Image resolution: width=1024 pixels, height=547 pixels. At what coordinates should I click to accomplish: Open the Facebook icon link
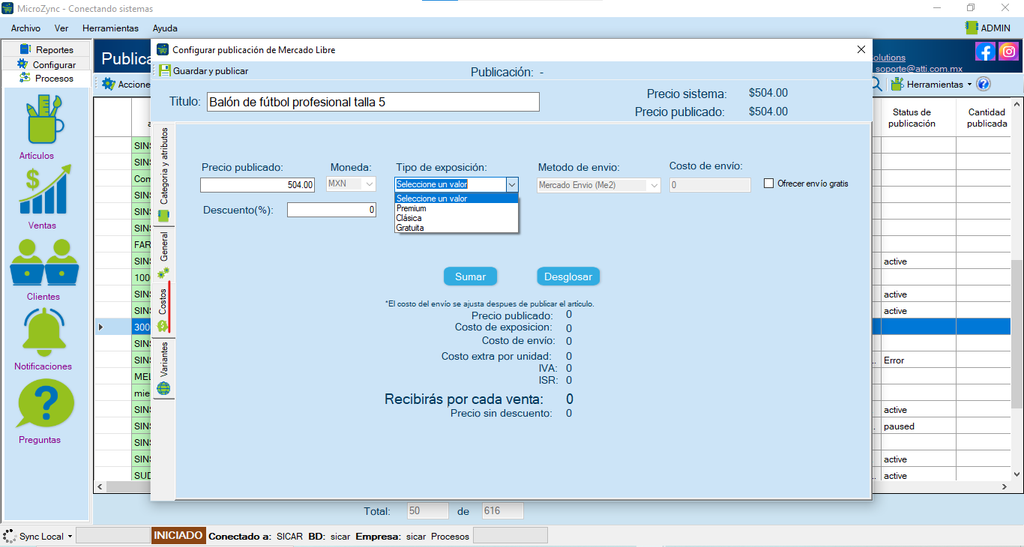pos(985,52)
